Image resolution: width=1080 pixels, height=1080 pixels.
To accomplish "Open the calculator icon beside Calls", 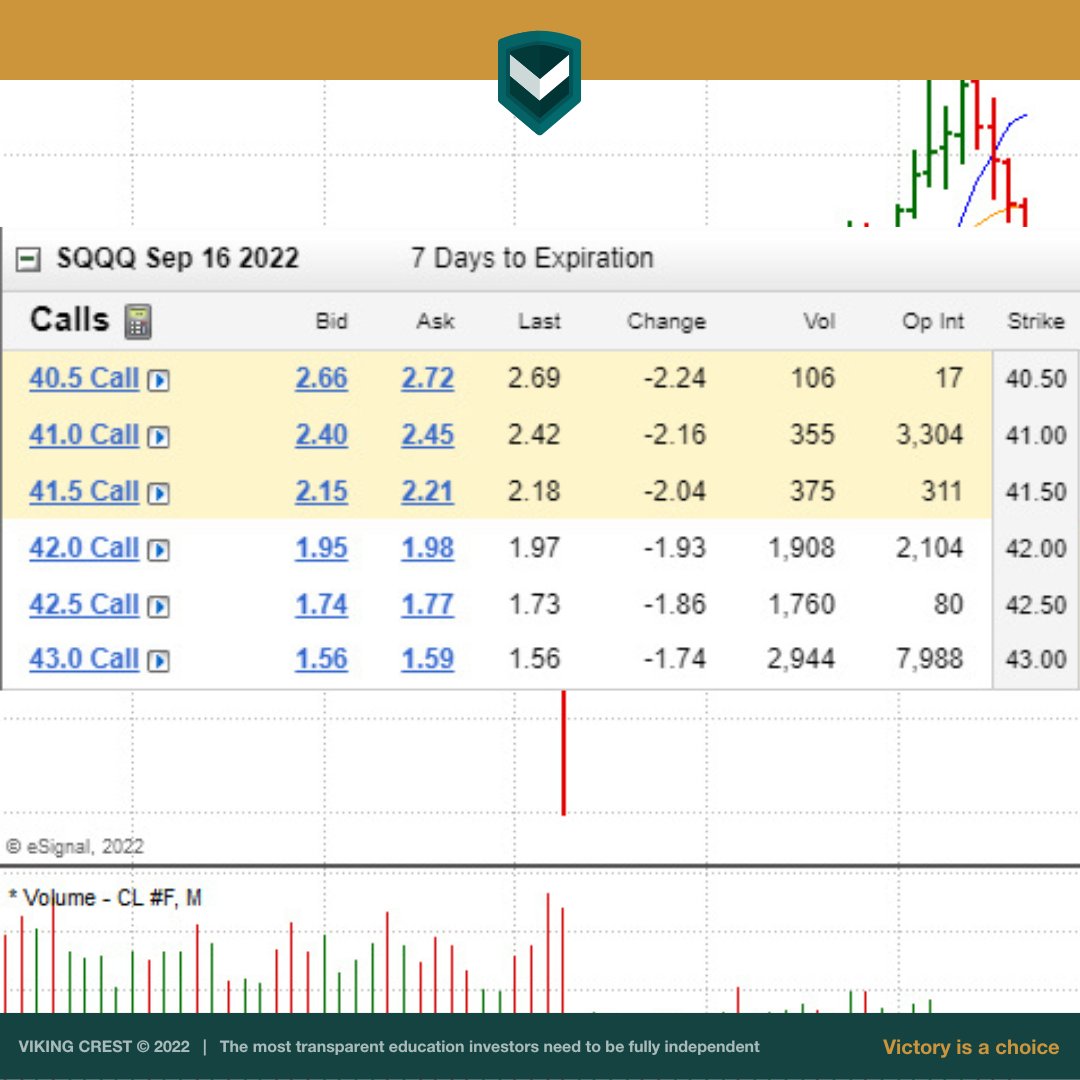I will coord(138,322).
